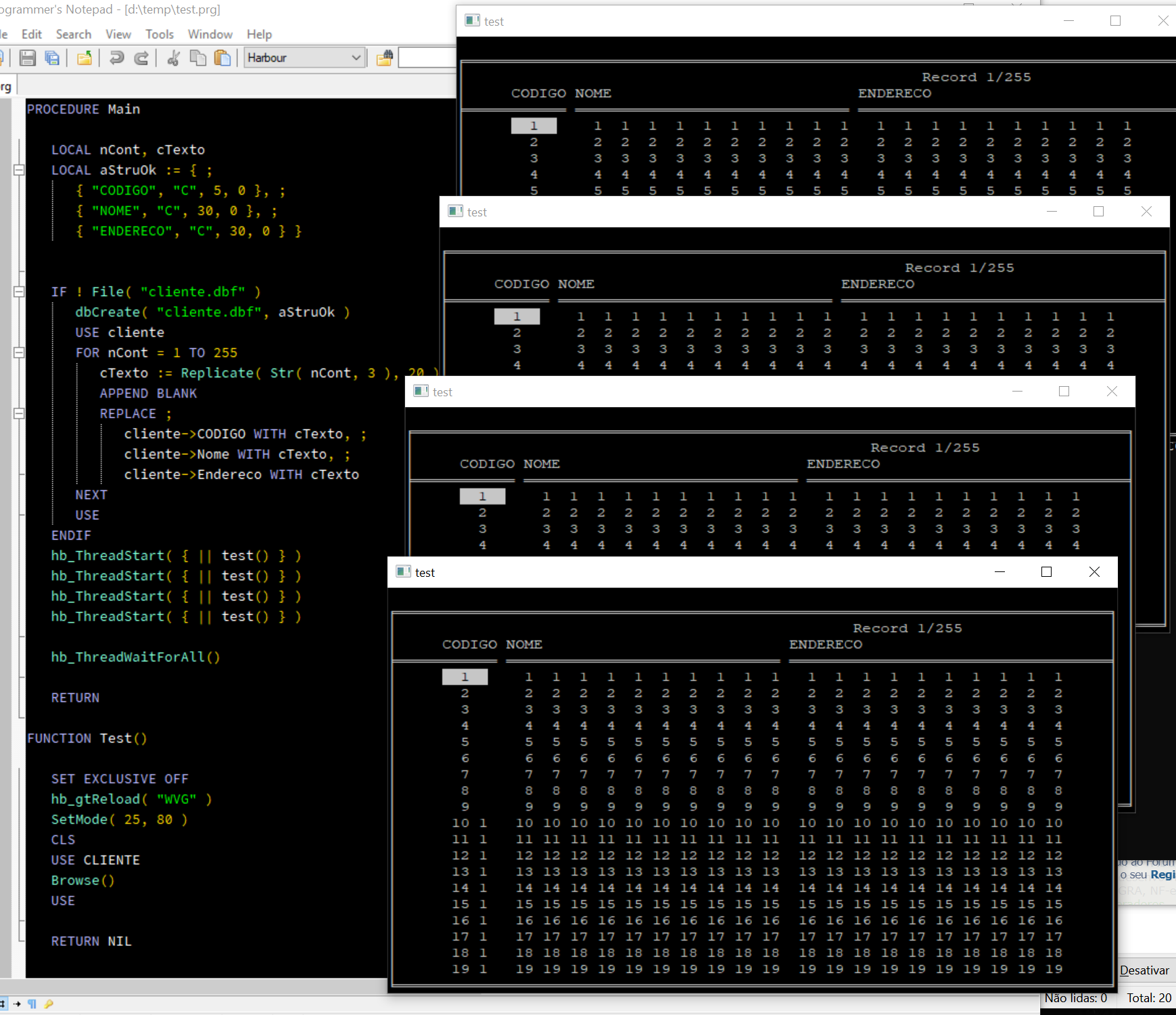Collapse the FOR nCont loop fold
Screen dimensions: 1176x1015
click(x=19, y=353)
